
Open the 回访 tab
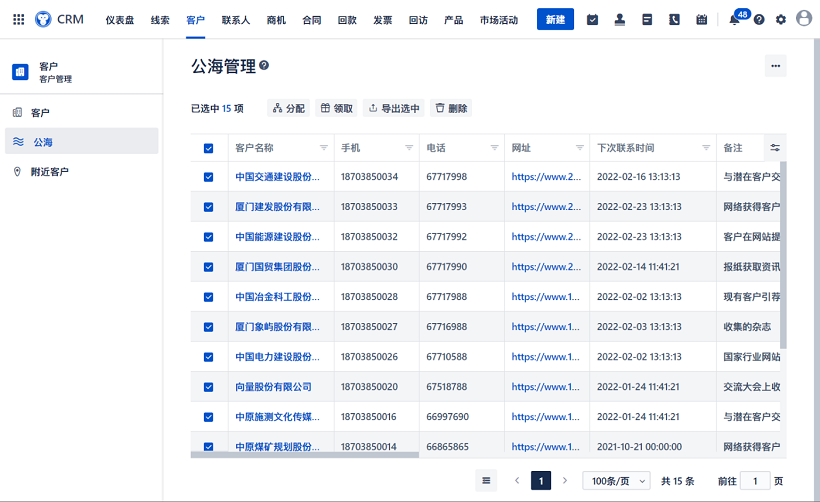pos(418,20)
